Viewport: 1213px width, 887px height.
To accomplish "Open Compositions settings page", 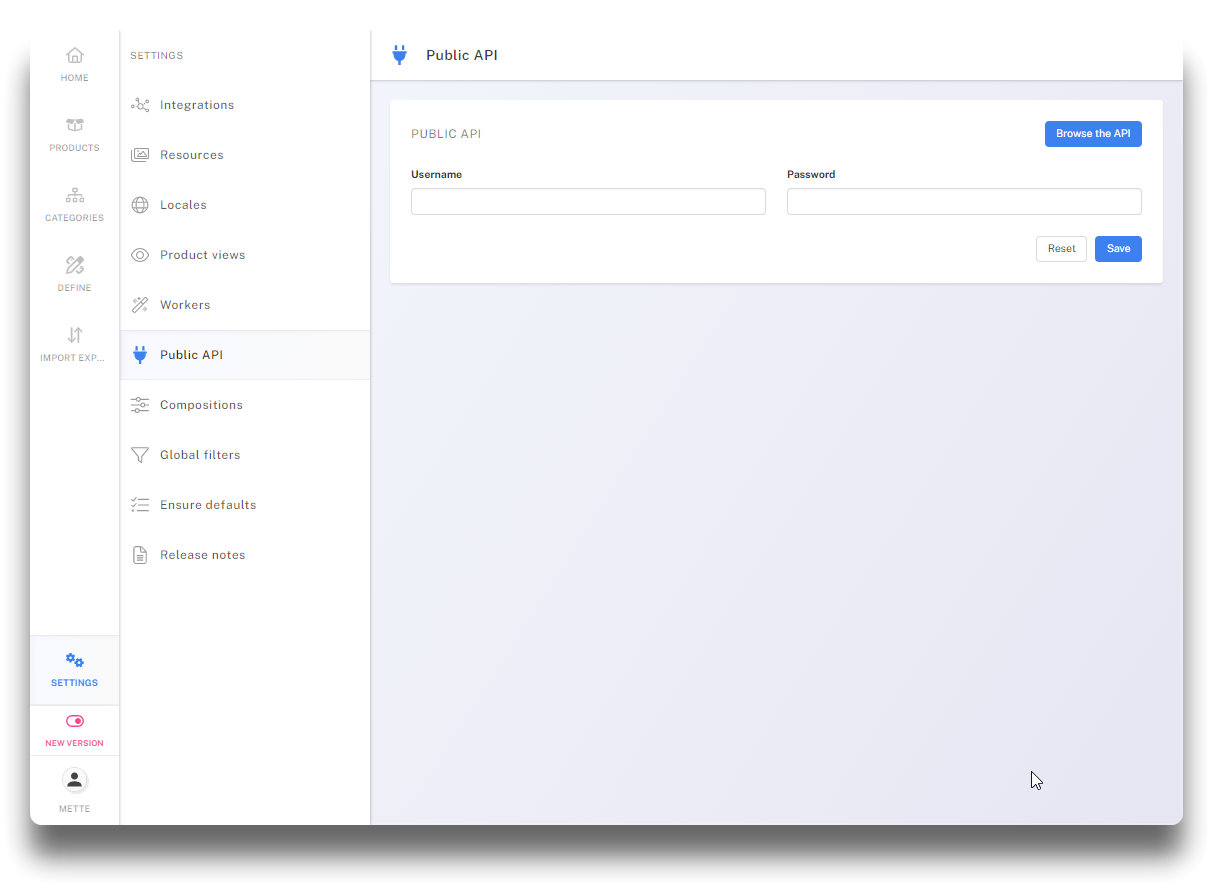I will 201,405.
